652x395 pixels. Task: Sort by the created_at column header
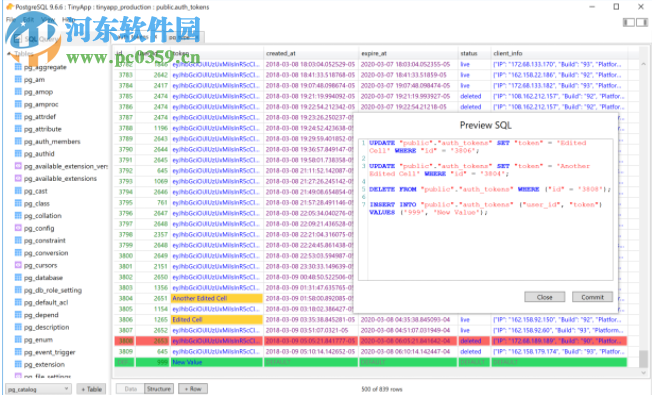point(311,53)
